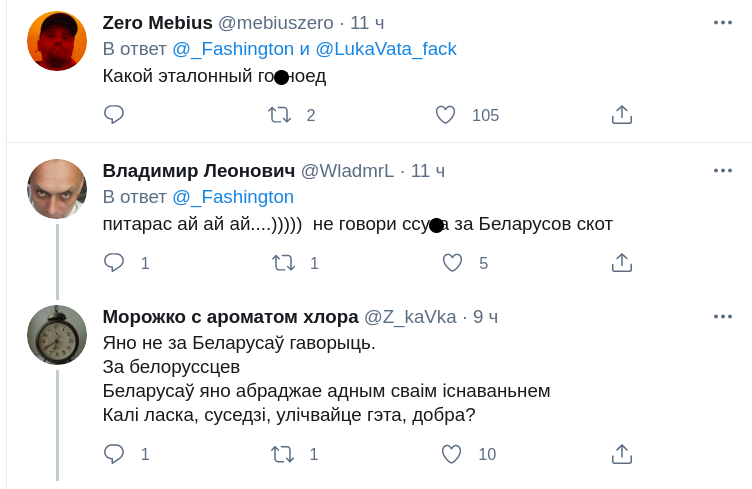This screenshot has width=752, height=489.
Task: Open the @LukaVata_fack mention link
Action: coord(386,49)
